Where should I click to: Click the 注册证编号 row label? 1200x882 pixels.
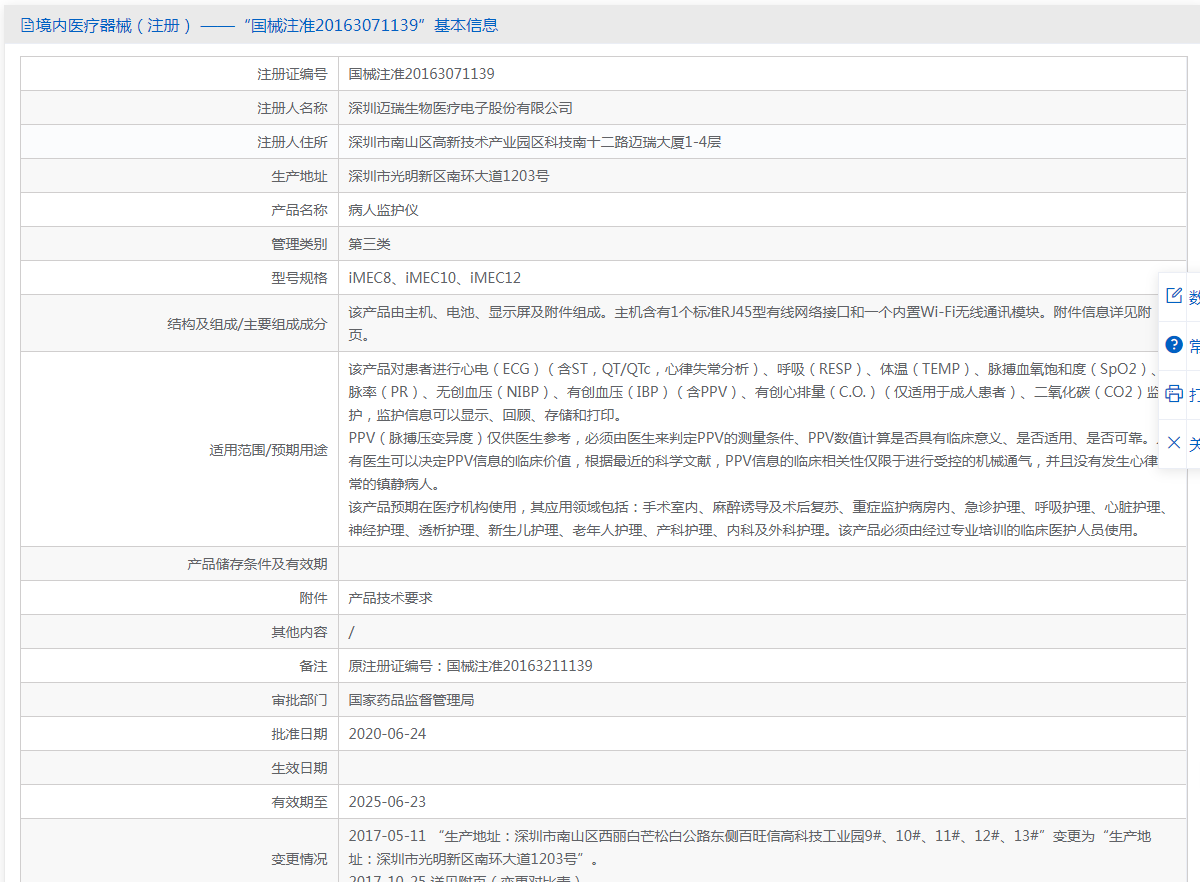(292, 74)
